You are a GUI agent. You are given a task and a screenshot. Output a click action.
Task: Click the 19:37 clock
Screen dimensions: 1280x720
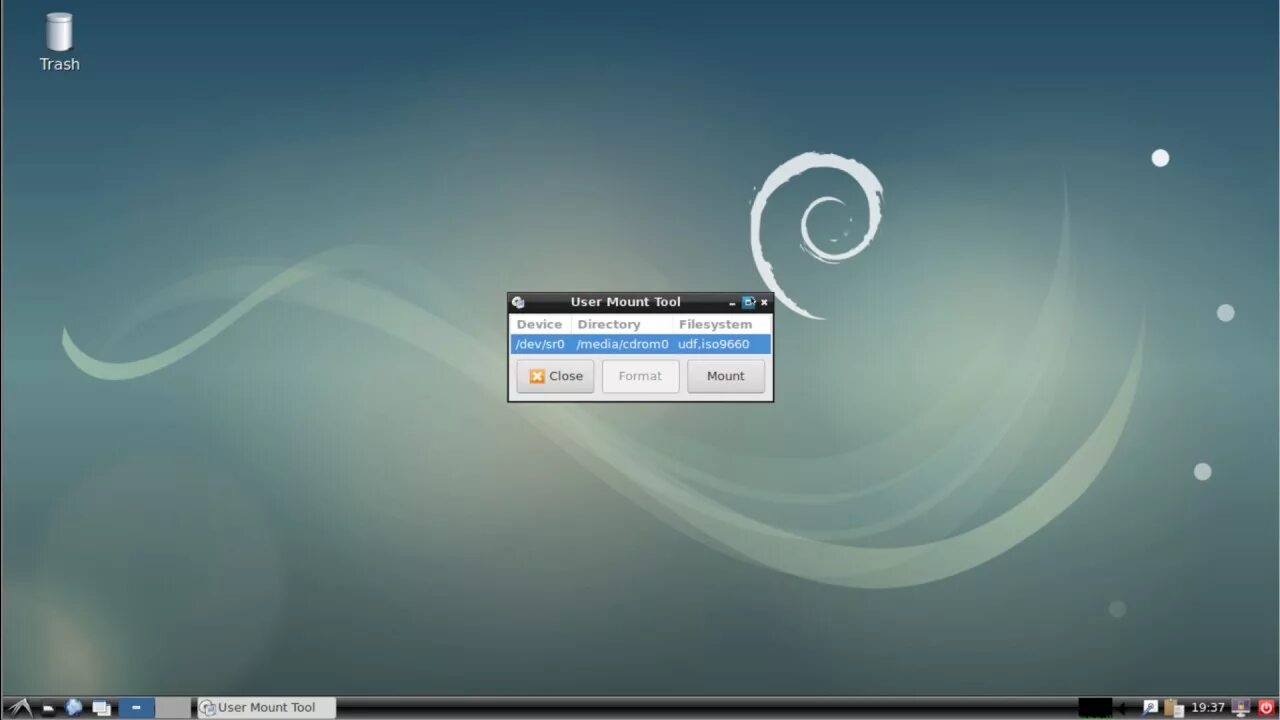[1208, 707]
